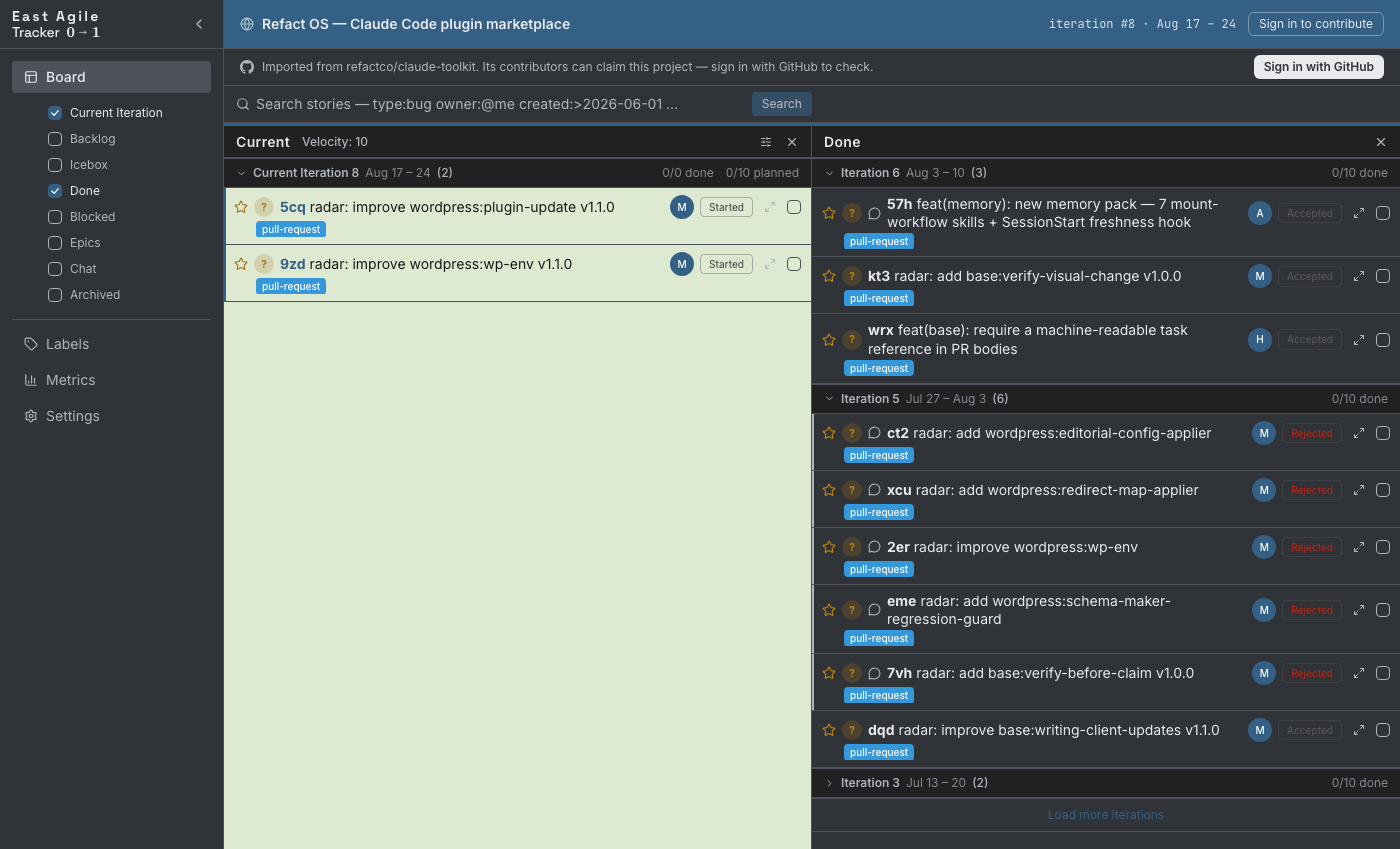Expand the Iteration 3 group

tap(829, 783)
